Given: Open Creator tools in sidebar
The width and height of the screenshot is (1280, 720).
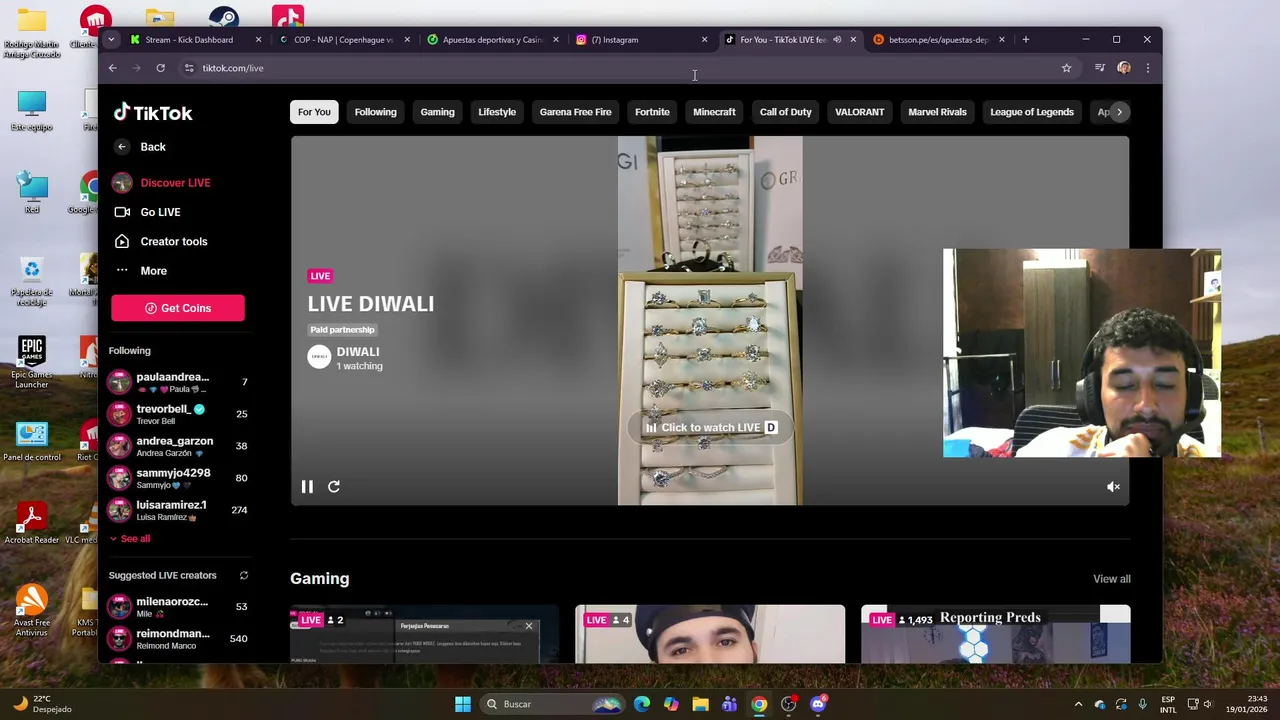Looking at the screenshot, I should (x=161, y=241).
